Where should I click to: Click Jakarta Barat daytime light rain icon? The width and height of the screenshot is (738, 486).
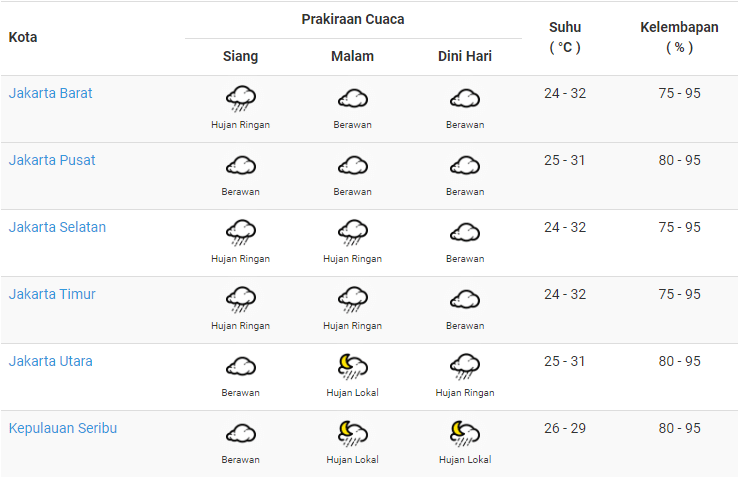point(240,99)
